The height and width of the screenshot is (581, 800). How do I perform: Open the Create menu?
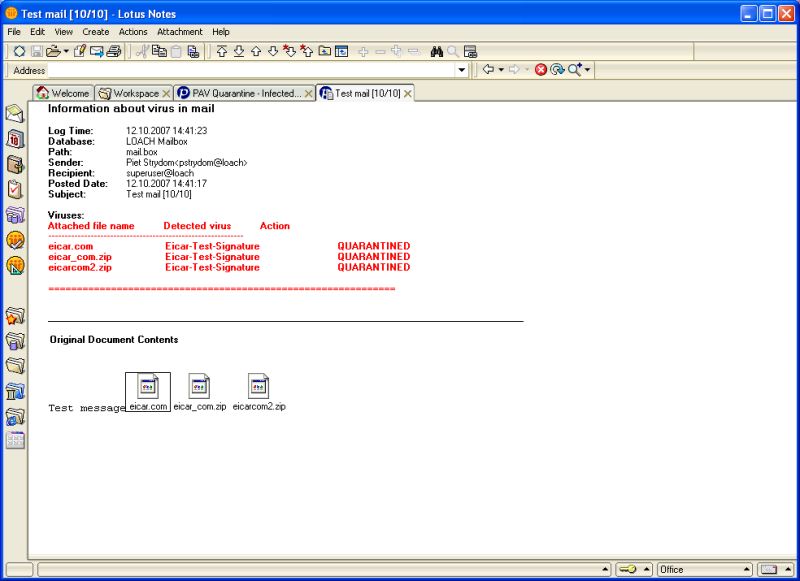(x=96, y=32)
